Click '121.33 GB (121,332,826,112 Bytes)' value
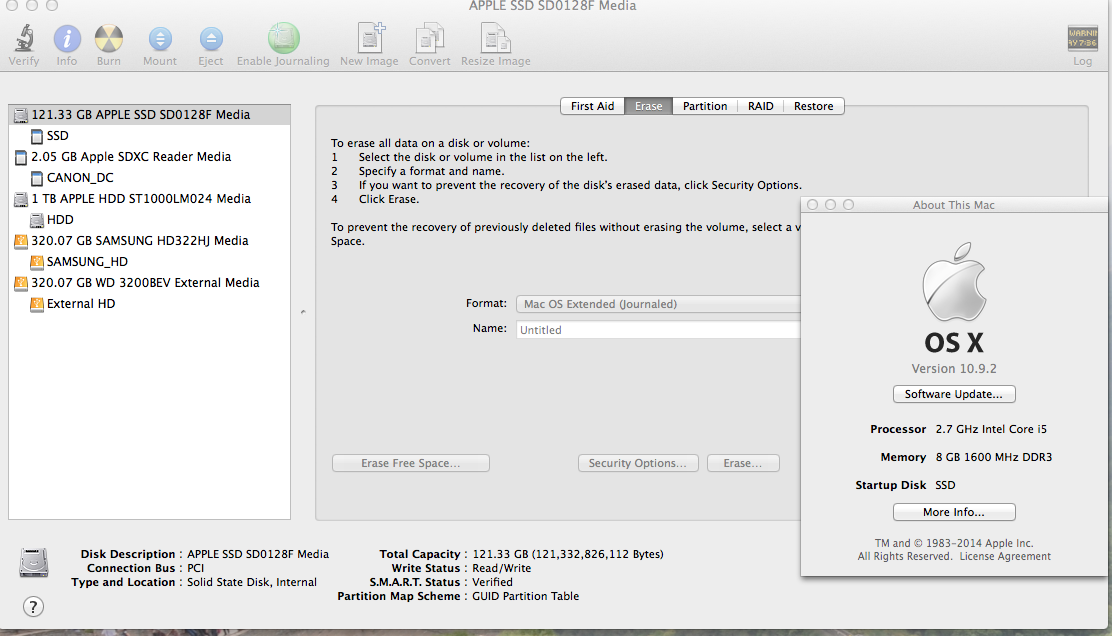 (568, 554)
